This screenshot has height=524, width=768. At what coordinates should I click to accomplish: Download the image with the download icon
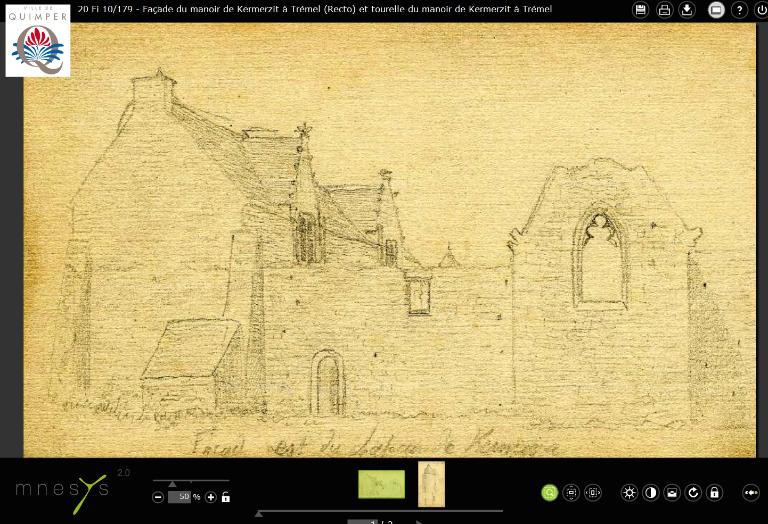[687, 10]
